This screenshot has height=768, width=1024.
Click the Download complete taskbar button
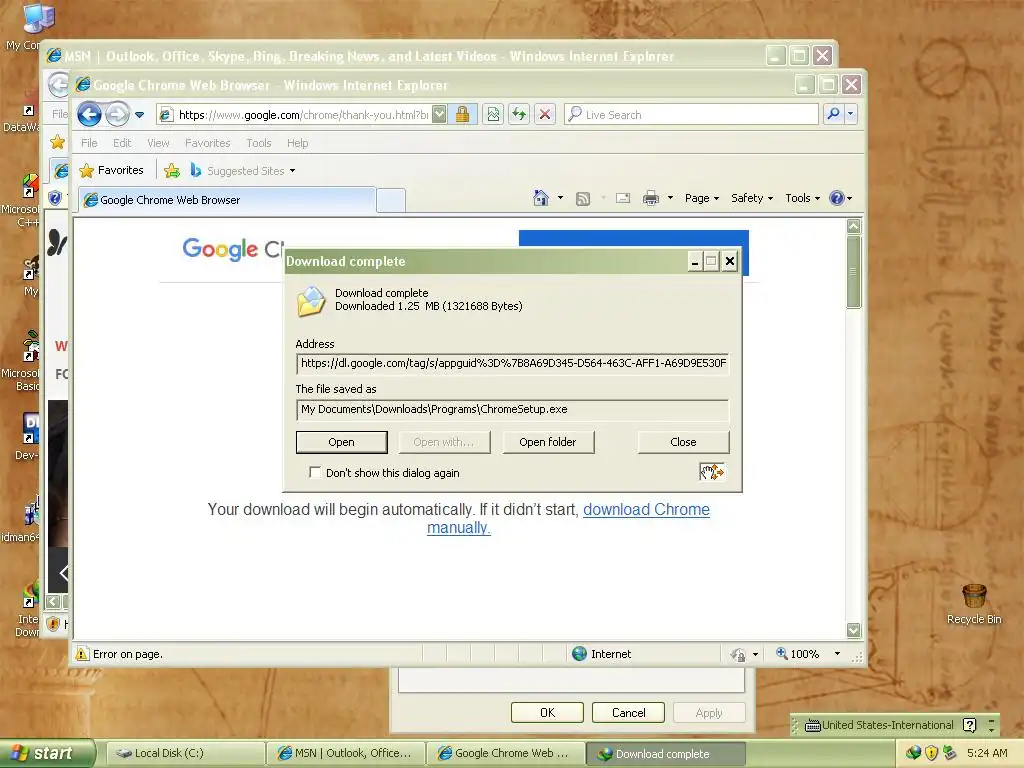665,754
